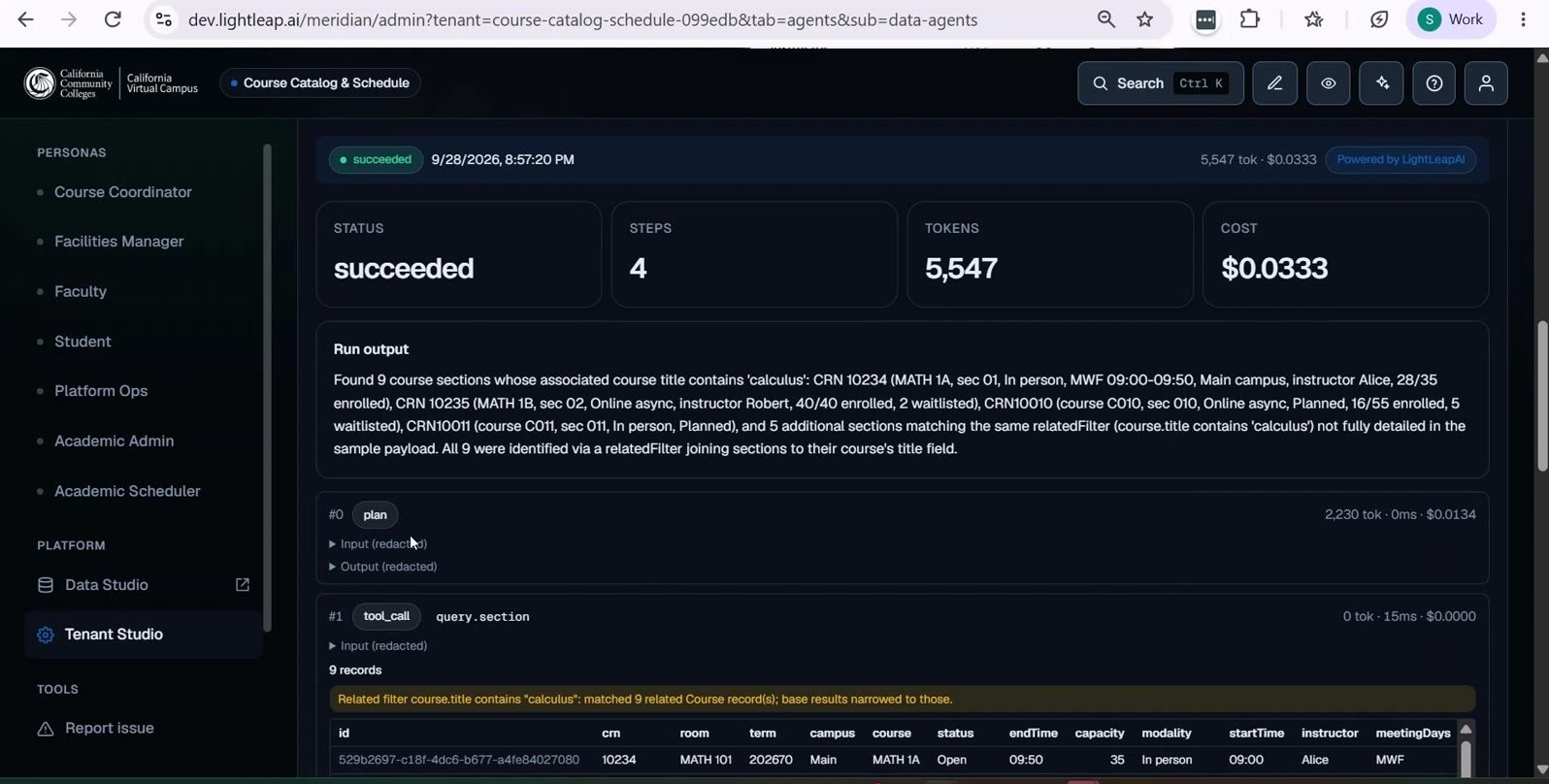The height and width of the screenshot is (784, 1549).
Task: Open Tenant Studio in the sidebar
Action: click(143, 635)
